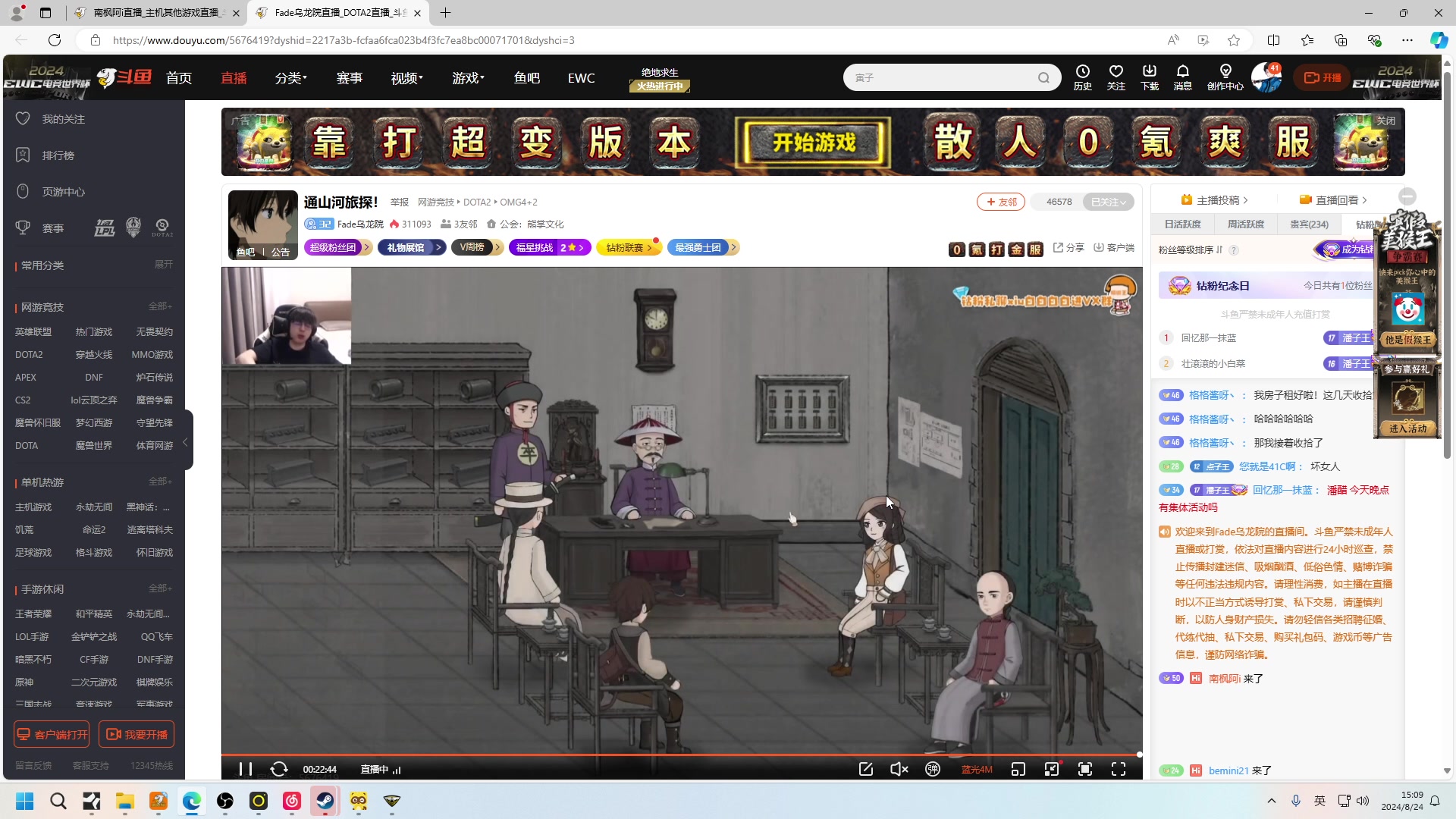Open the 已关注 follow dropdown
Screen dimensions: 1456x819
pyautogui.click(x=1109, y=202)
